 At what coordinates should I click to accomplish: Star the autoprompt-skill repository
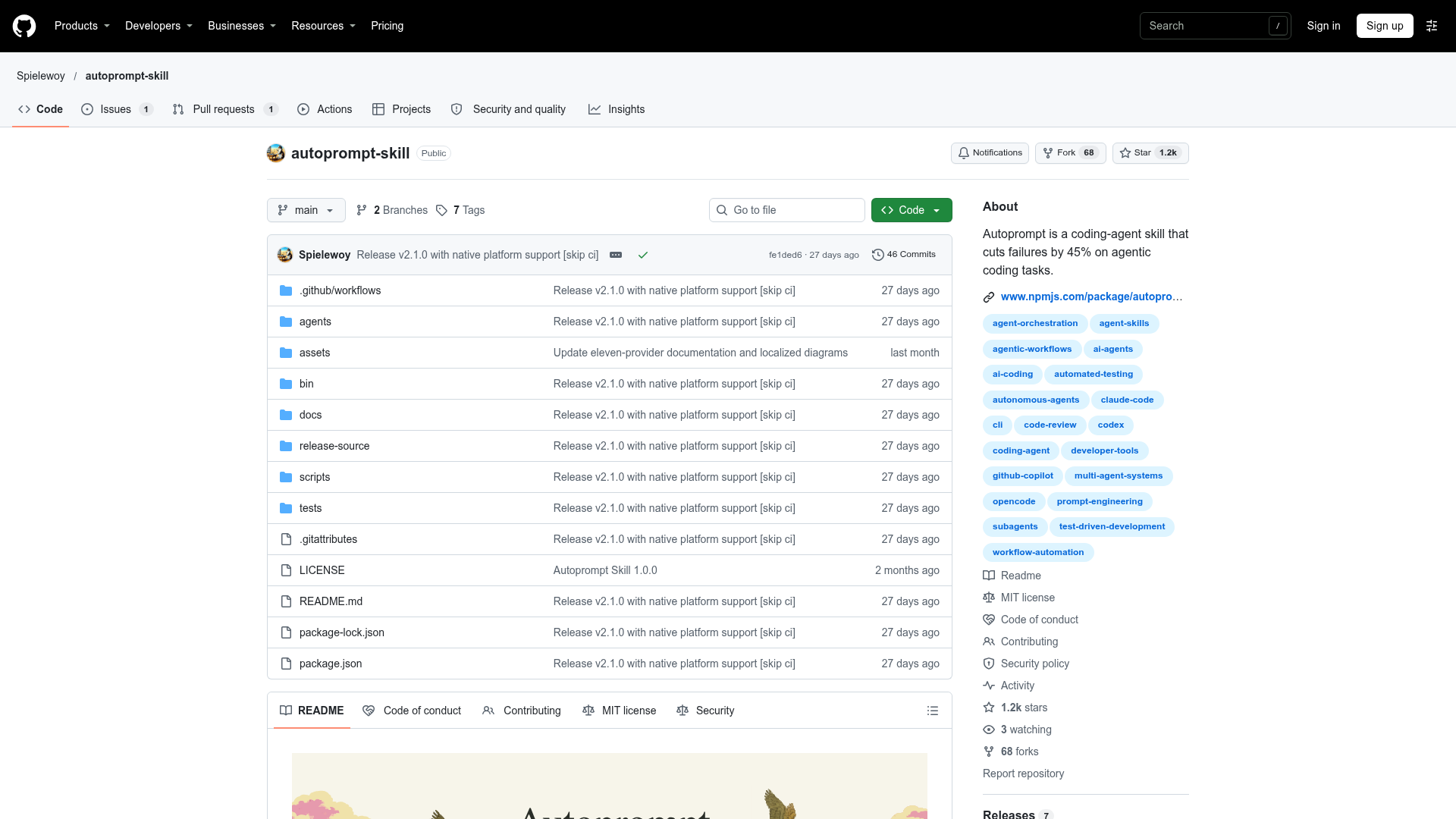[1150, 153]
